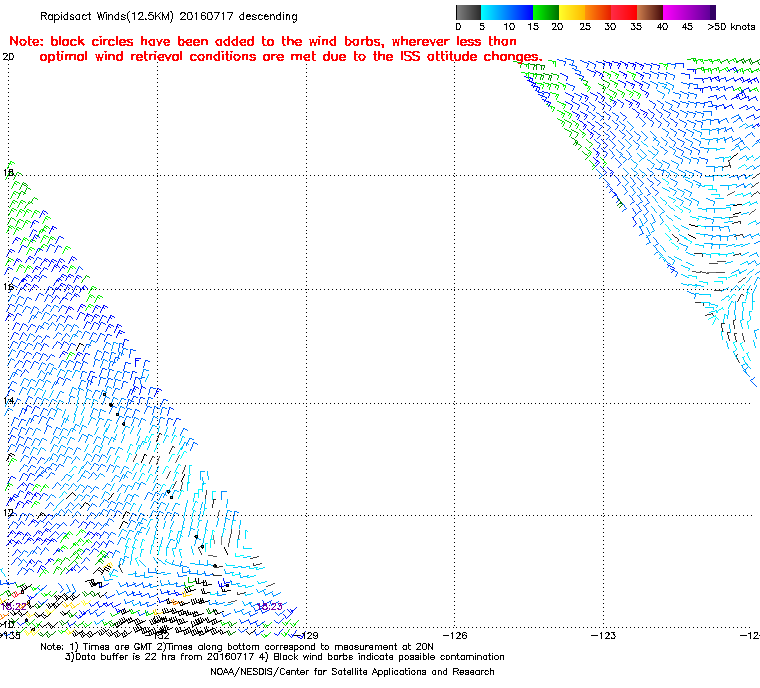Pick the red 30-35 knots color swatch
The width and height of the screenshot is (760, 688).
pyautogui.click(x=624, y=12)
